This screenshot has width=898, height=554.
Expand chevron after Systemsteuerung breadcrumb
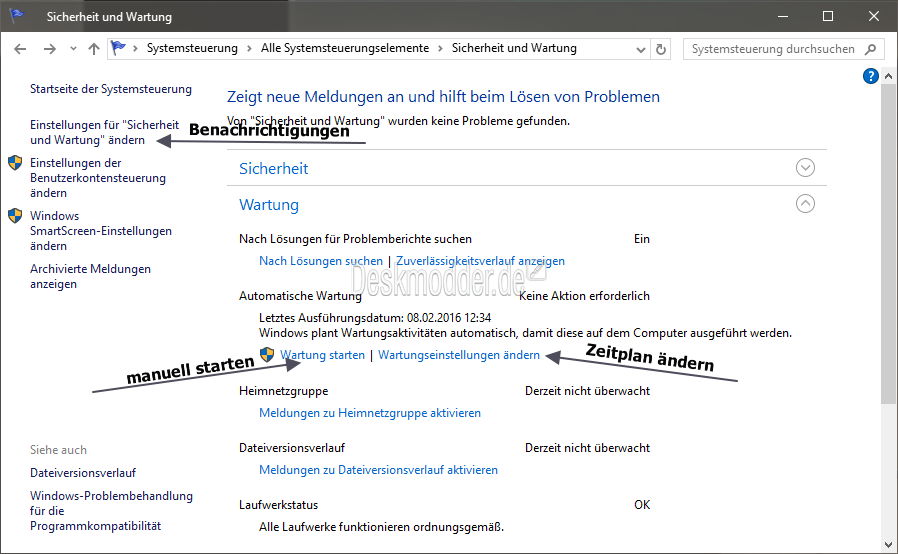(249, 49)
